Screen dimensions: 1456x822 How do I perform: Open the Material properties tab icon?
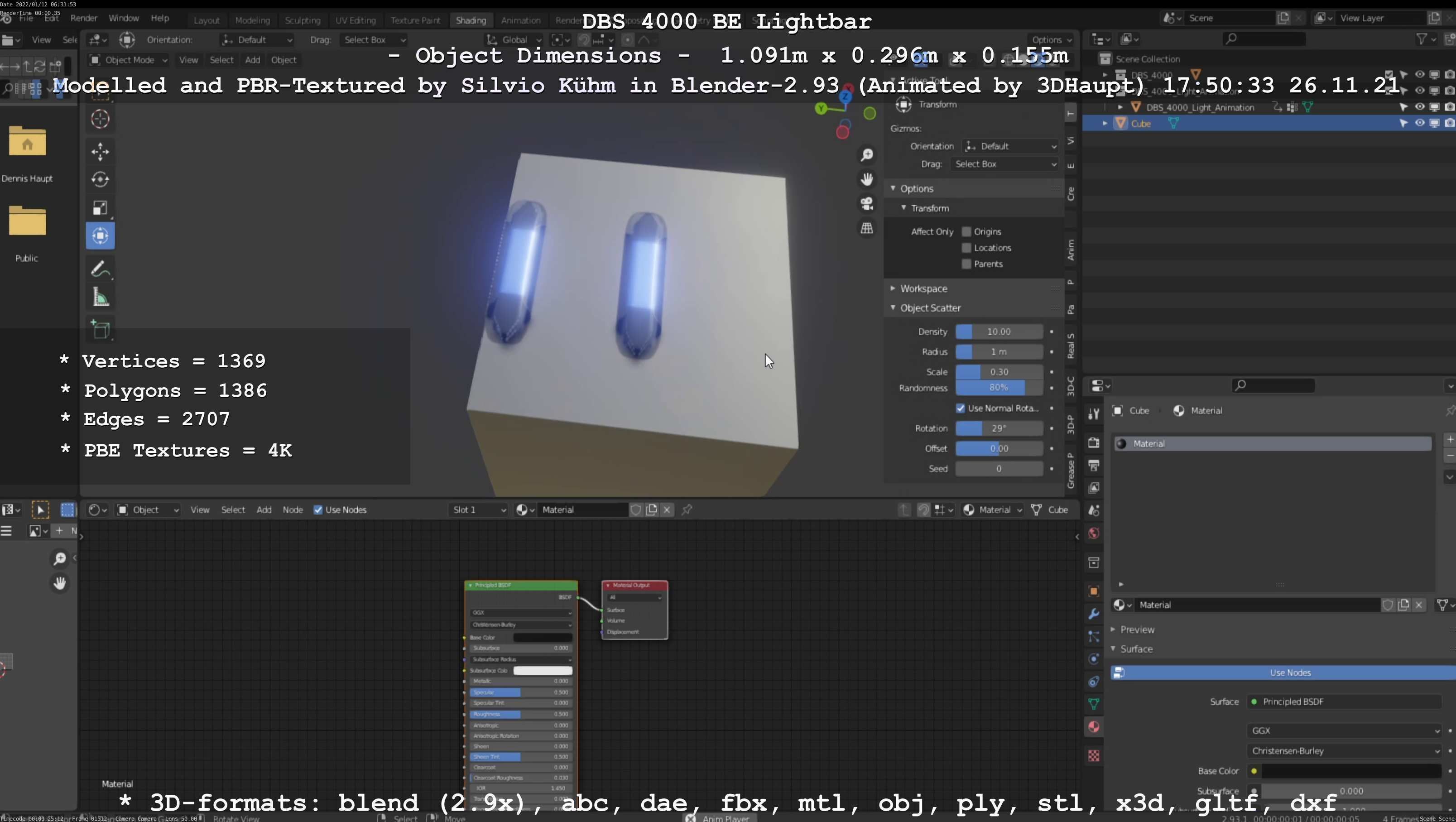pyautogui.click(x=1094, y=727)
